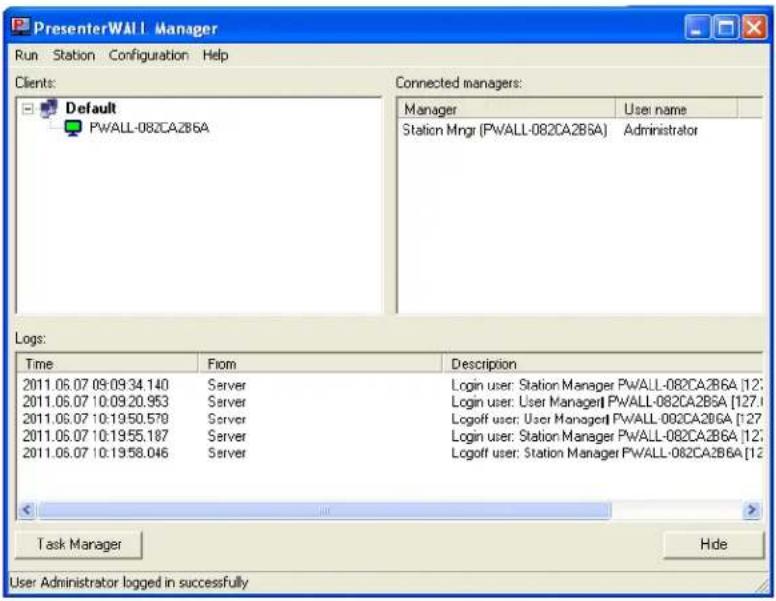Click description 'Logoff user: Station Manager'

[606, 452]
